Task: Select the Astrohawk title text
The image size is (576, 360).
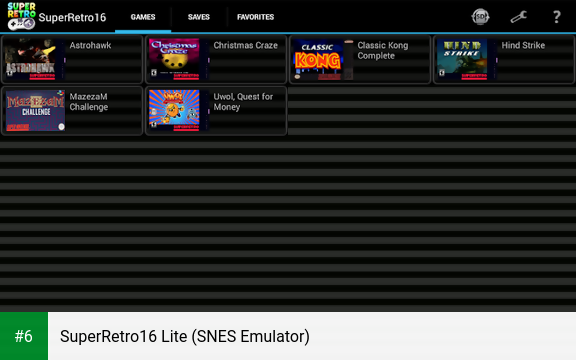Action: point(90,46)
